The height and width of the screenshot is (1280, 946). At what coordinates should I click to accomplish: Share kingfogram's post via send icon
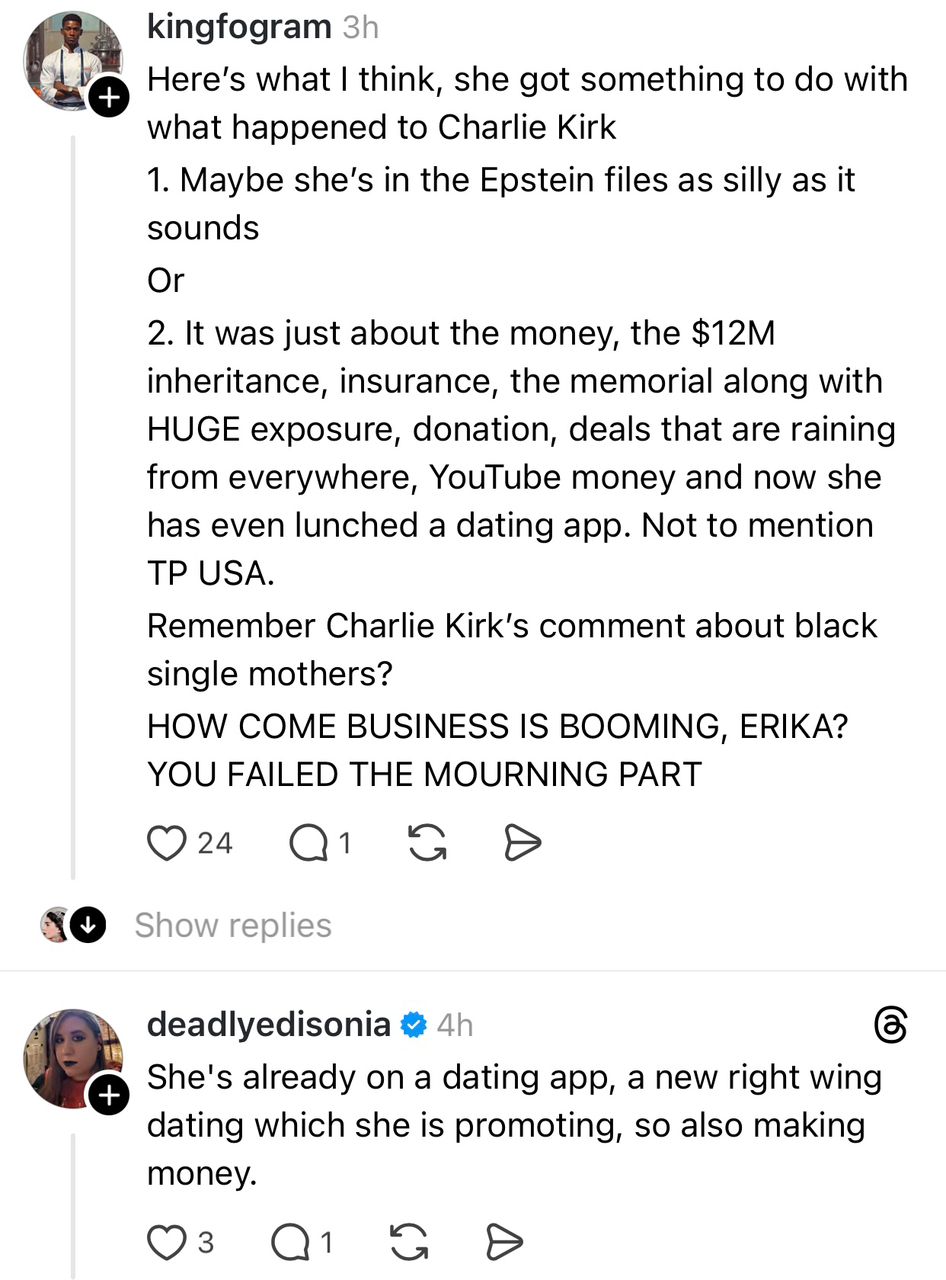(522, 844)
